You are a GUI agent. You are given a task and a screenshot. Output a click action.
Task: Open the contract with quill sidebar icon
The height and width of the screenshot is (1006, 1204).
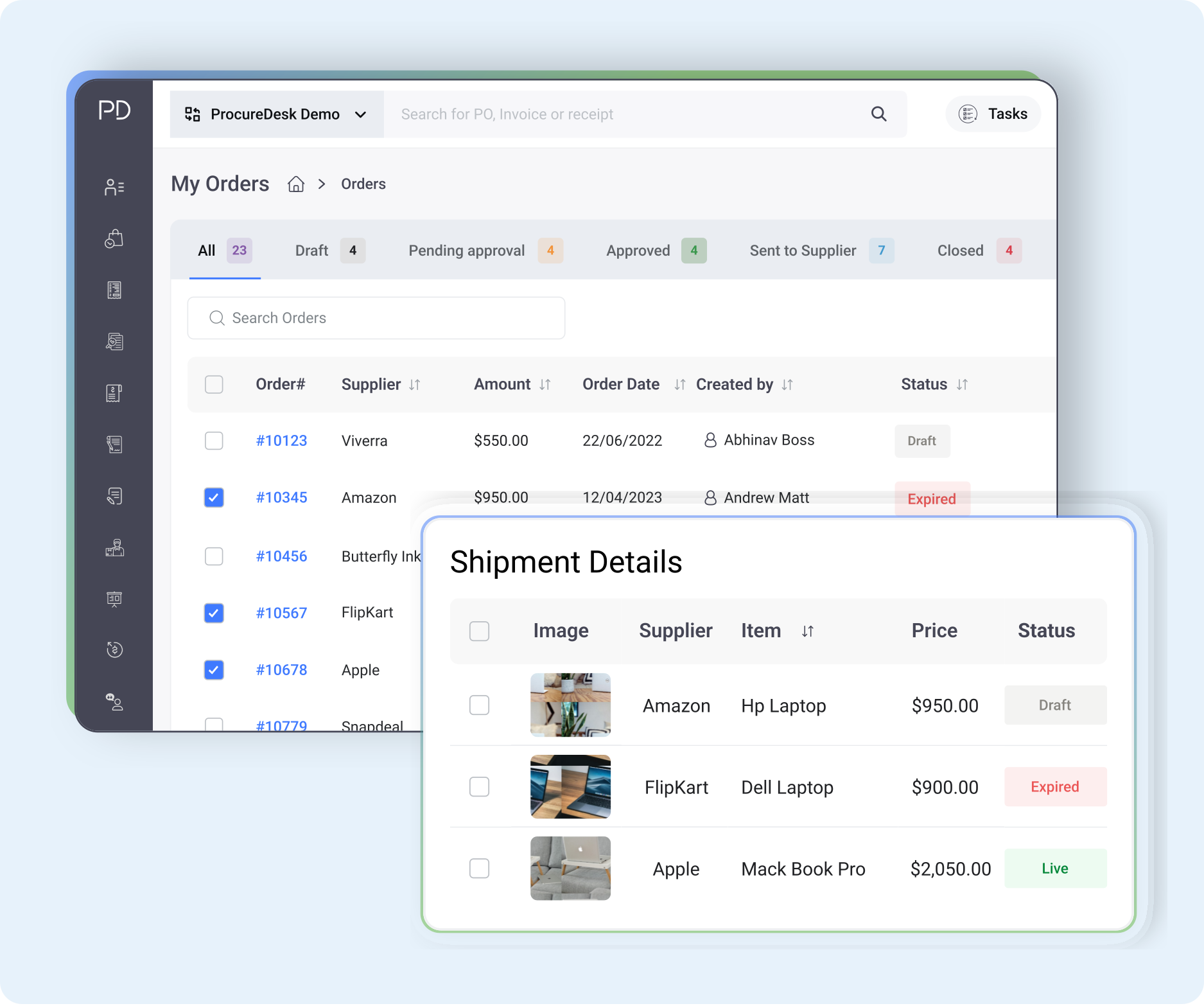114,445
